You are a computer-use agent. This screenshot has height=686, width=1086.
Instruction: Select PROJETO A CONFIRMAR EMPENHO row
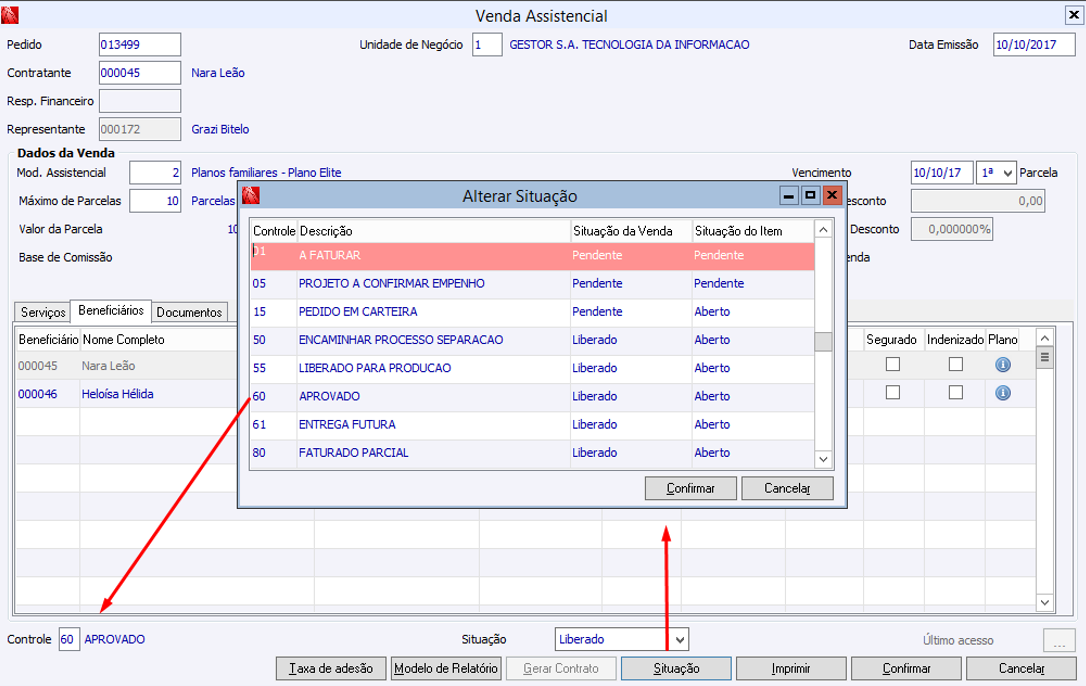pos(532,283)
